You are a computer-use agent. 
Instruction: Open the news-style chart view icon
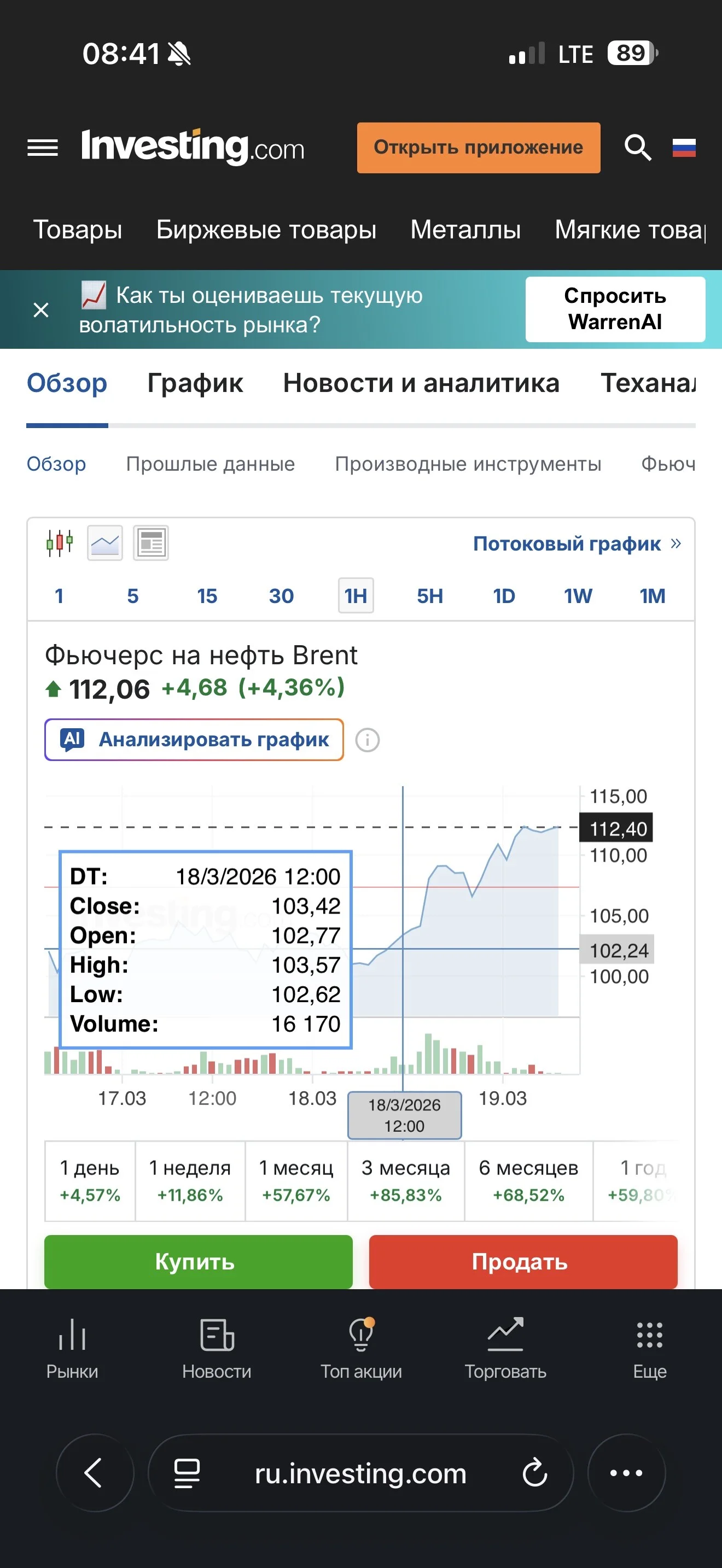tap(151, 542)
